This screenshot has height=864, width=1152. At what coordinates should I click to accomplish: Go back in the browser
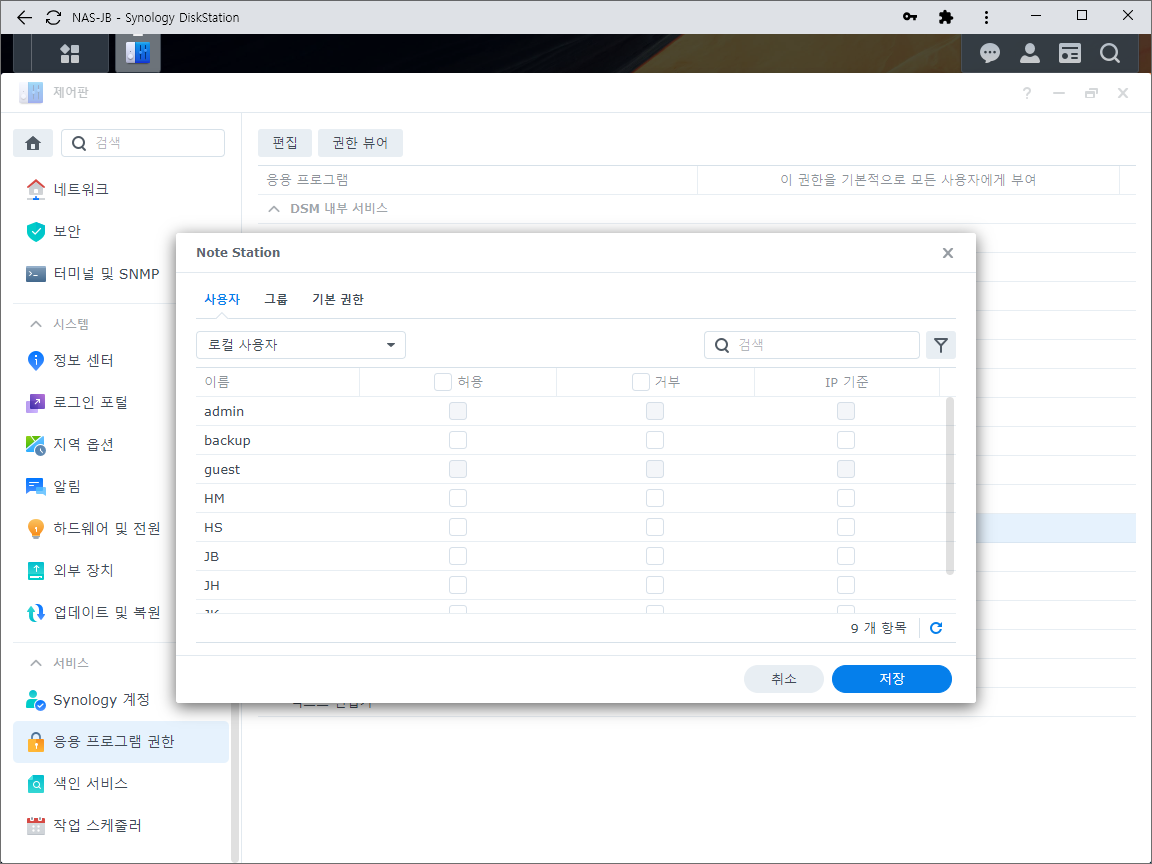[x=24, y=17]
